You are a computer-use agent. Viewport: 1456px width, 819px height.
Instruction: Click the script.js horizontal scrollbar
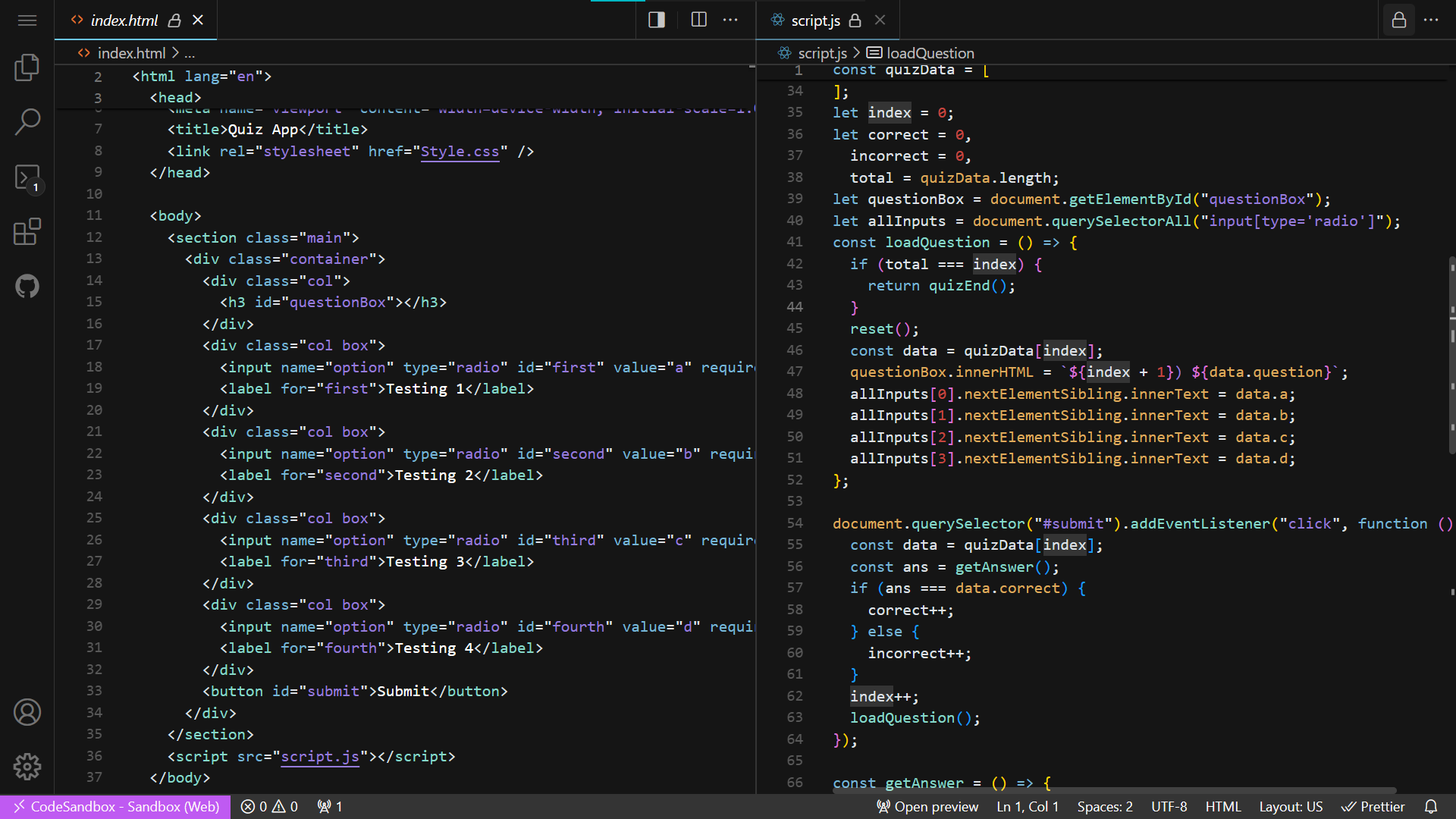point(1114,790)
